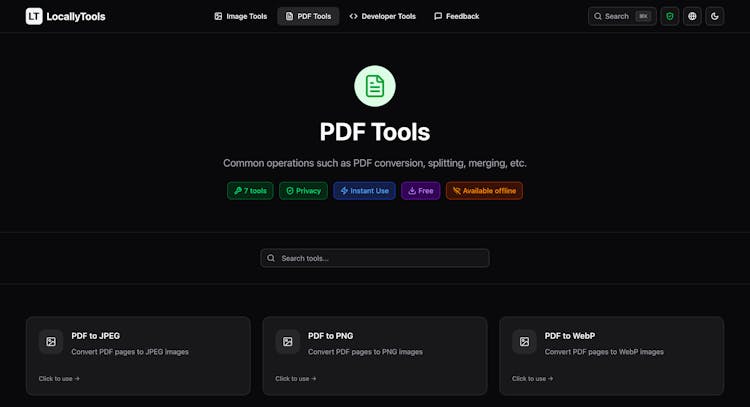750x407 pixels.
Task: Click the LocallyTools LT logo icon
Action: click(34, 16)
